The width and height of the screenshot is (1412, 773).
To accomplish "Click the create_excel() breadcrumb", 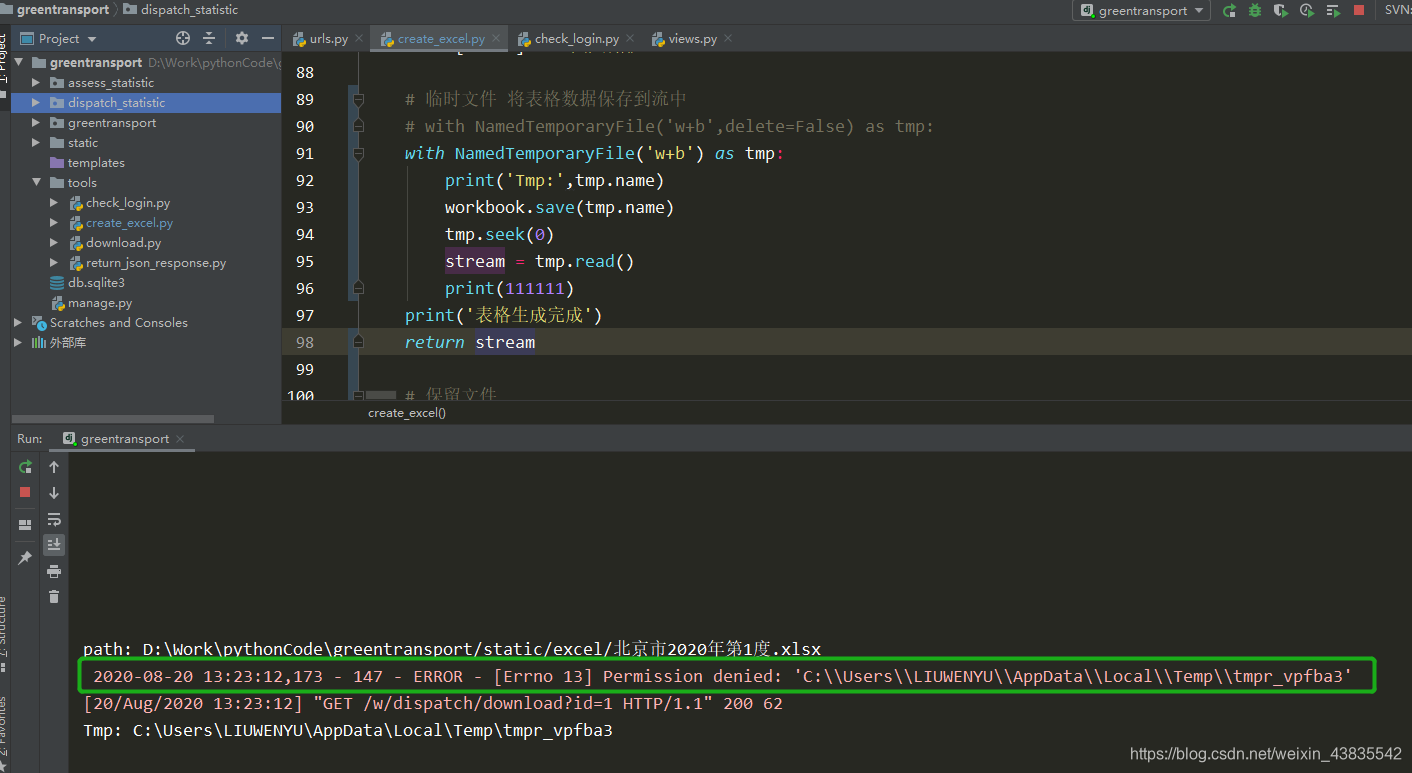I will pos(407,412).
